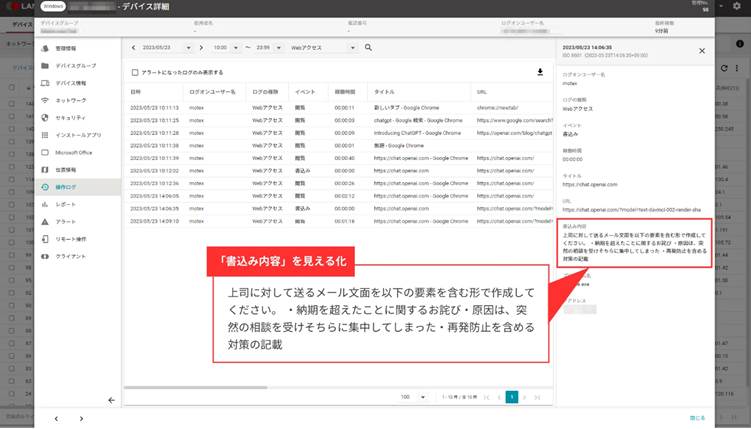Go to the previous page of the log list

click(499, 397)
